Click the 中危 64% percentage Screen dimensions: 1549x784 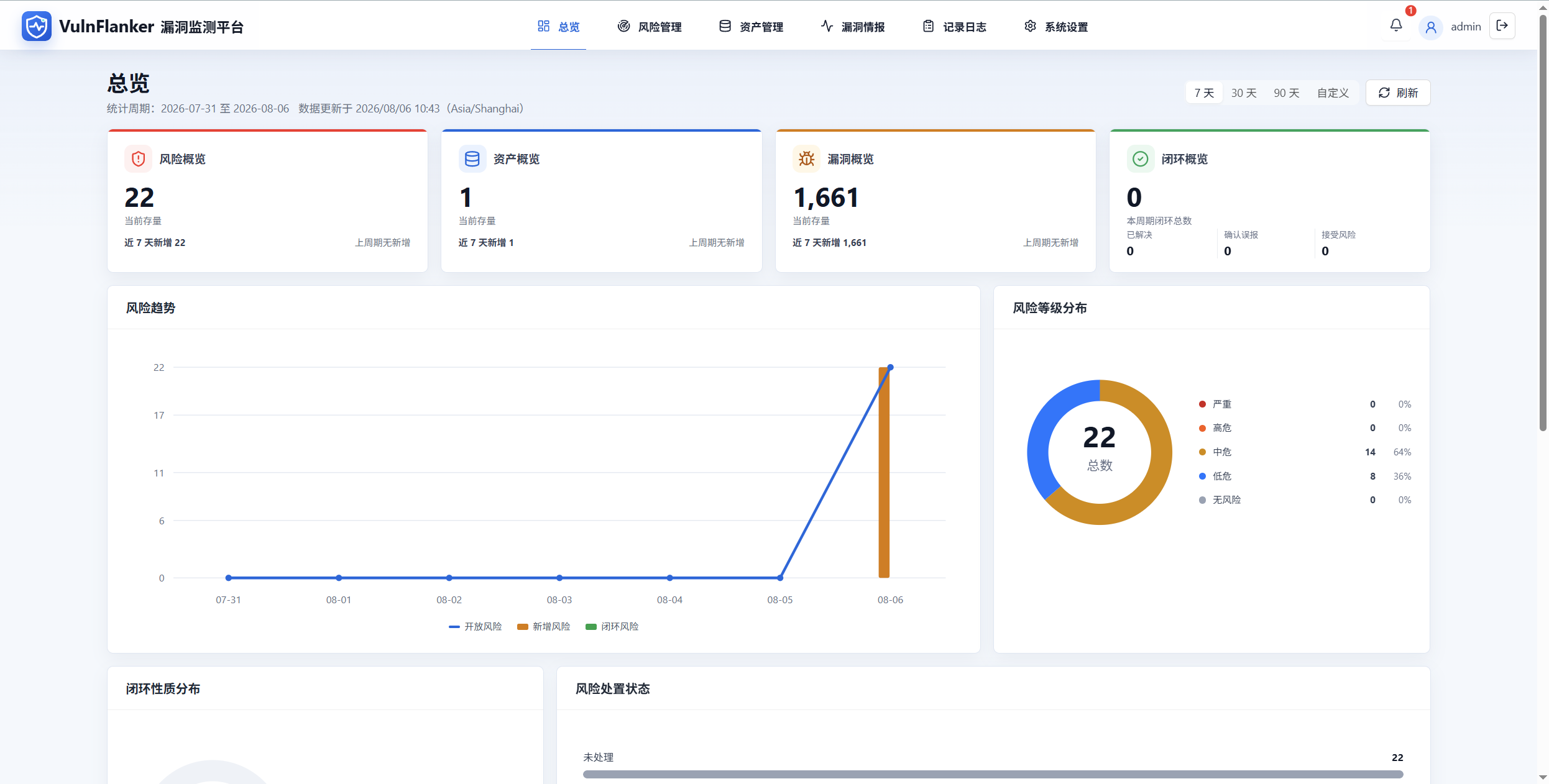click(1402, 452)
